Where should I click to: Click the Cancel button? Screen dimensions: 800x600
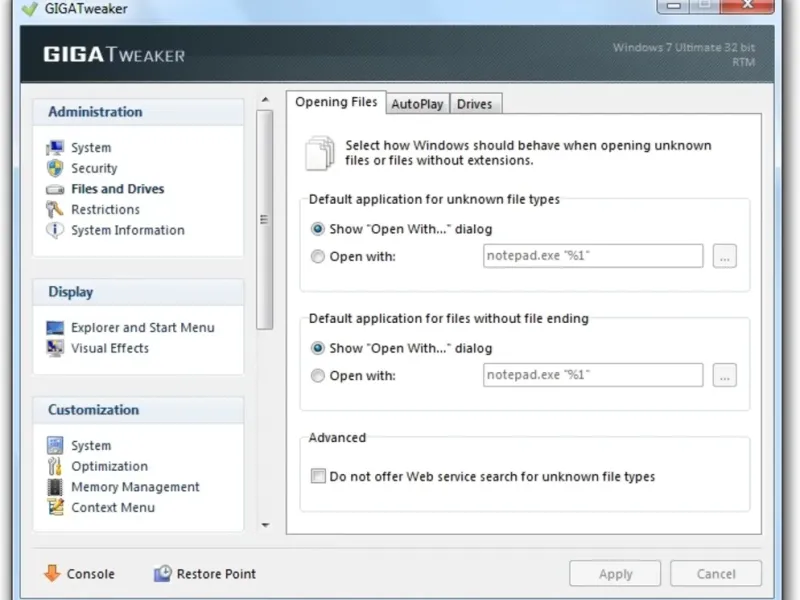coord(716,573)
